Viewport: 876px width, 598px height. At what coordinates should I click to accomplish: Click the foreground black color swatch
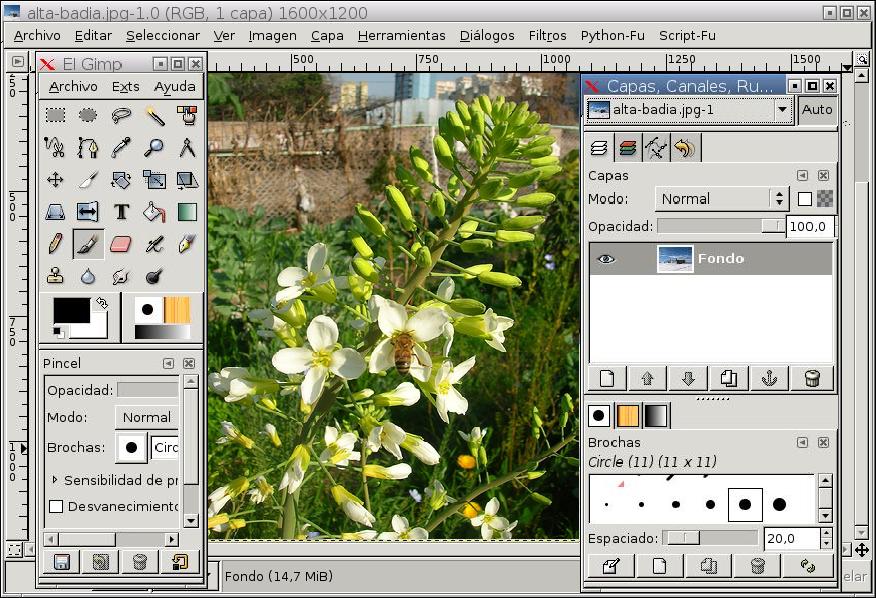(72, 310)
